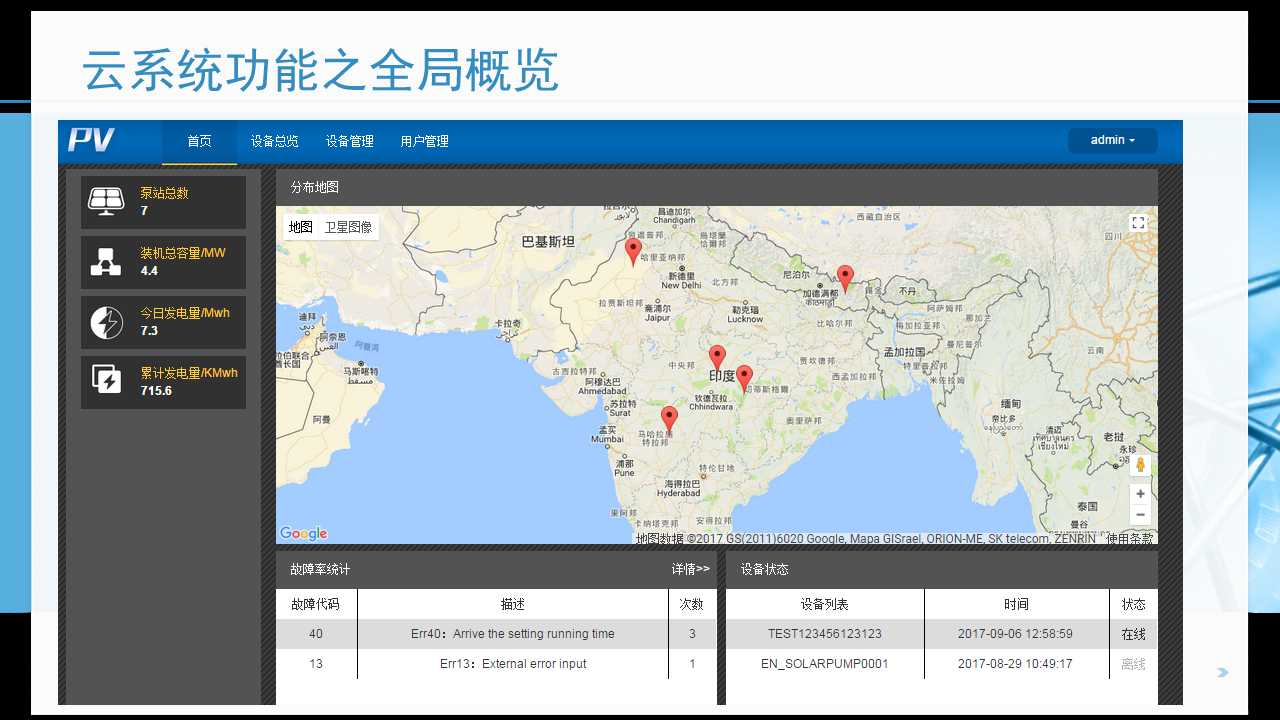Click the 使用条款 terms link on map
1280x720 pixels.
click(1129, 538)
